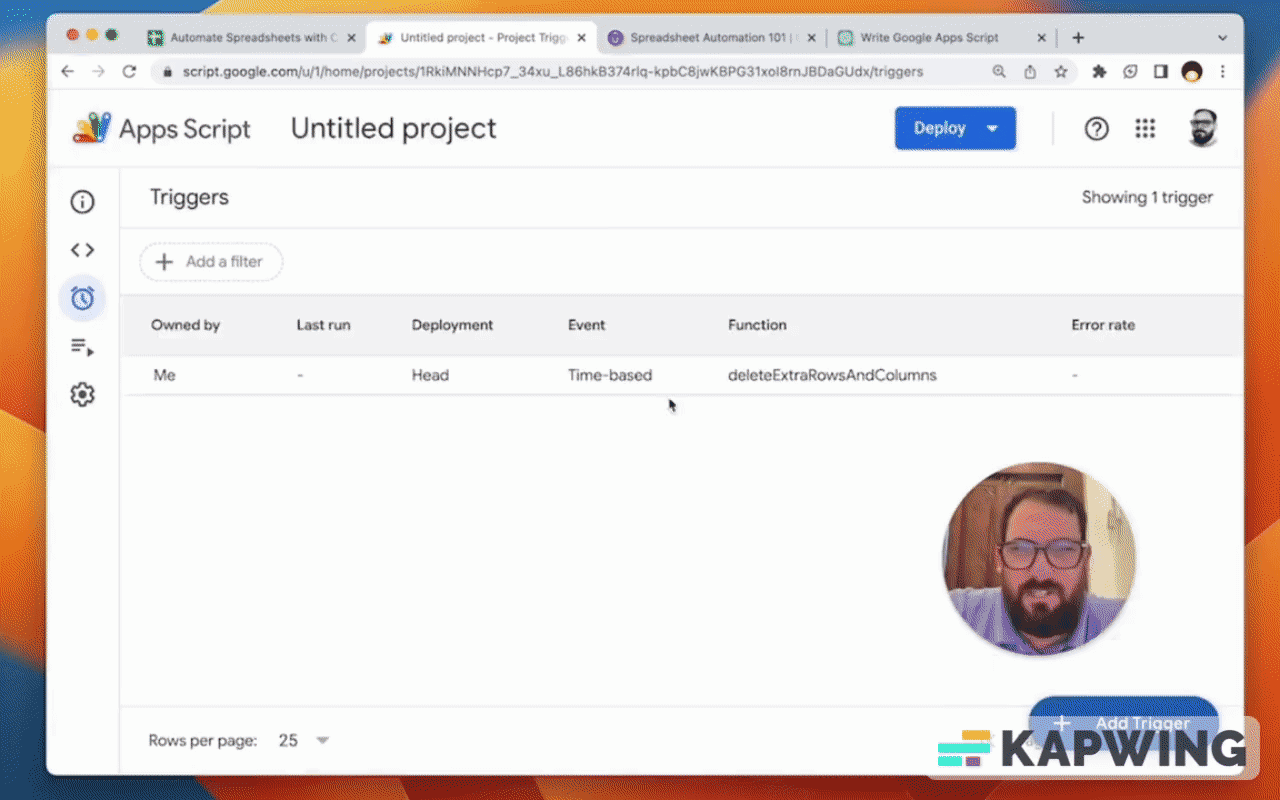Close the Untitled project tab

point(581,38)
